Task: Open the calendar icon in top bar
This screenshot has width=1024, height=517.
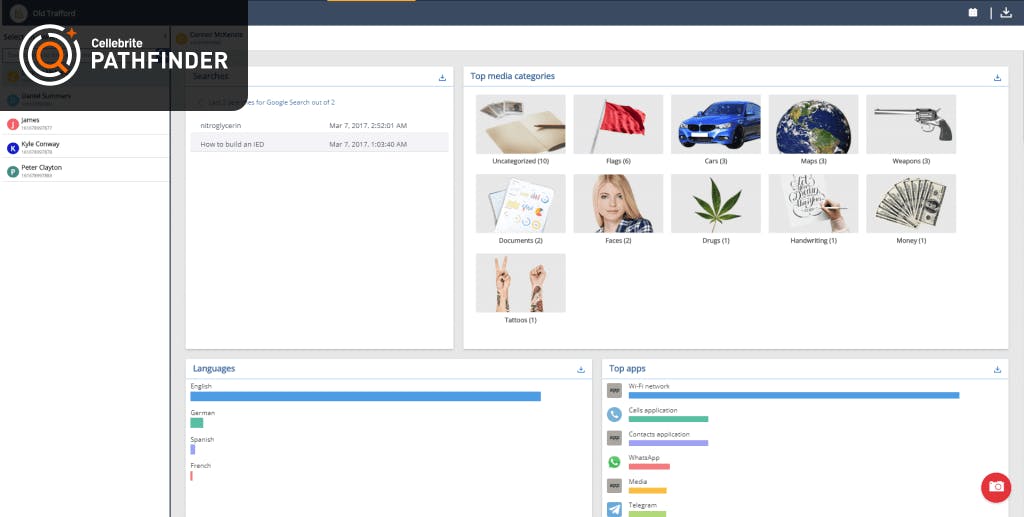Action: [x=973, y=13]
